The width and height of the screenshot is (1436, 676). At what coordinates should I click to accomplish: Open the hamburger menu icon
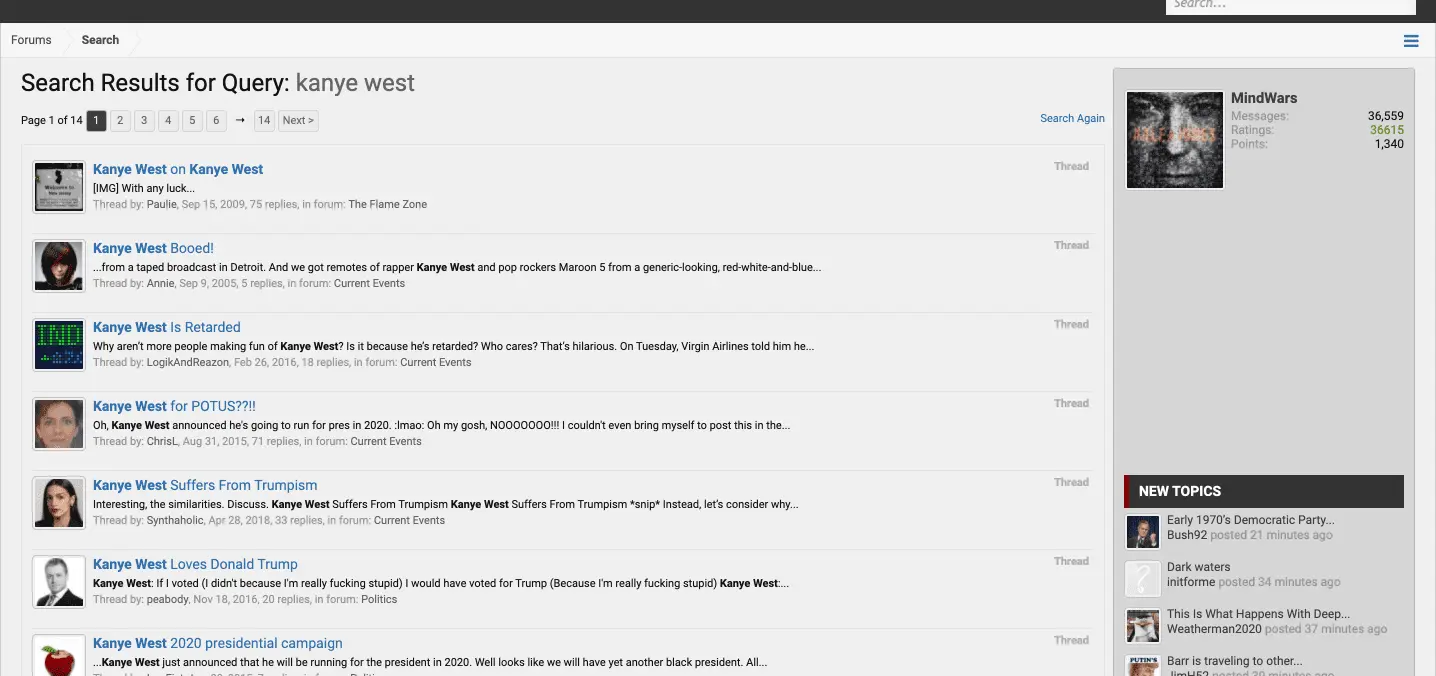pyautogui.click(x=1410, y=41)
